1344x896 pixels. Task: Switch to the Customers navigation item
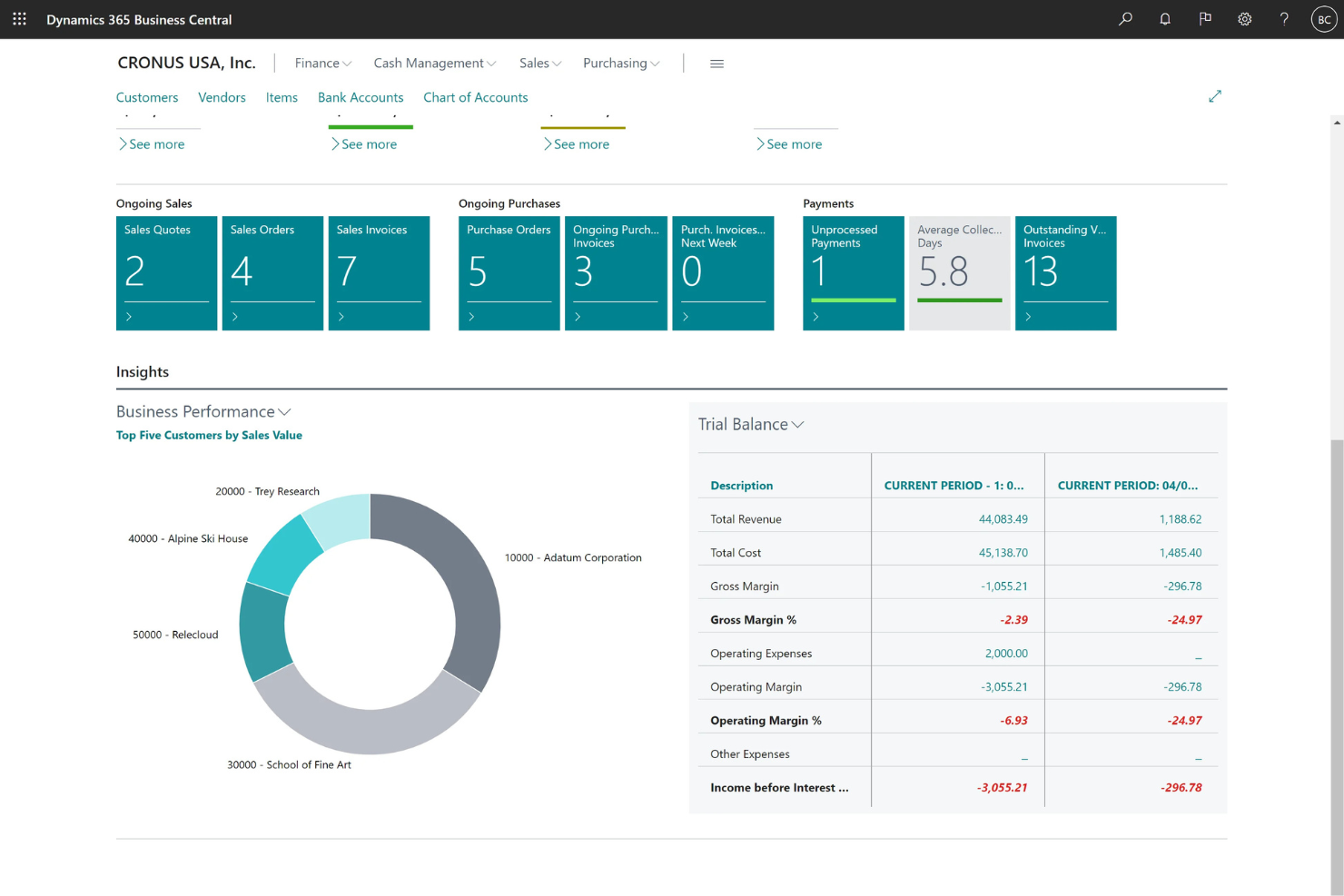pyautogui.click(x=147, y=97)
